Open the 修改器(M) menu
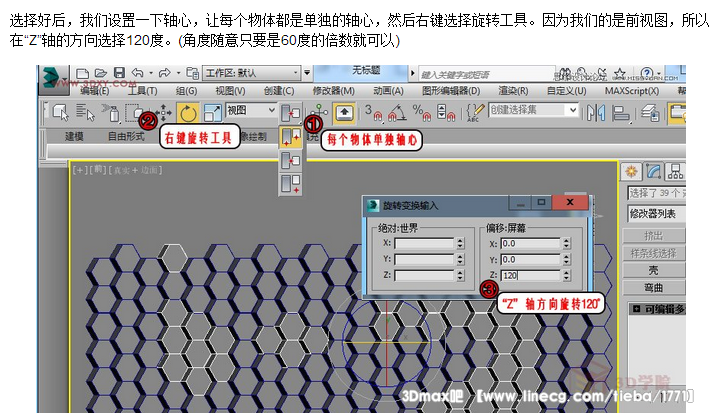Image resolution: width=723 pixels, height=413 pixels. coord(333,91)
